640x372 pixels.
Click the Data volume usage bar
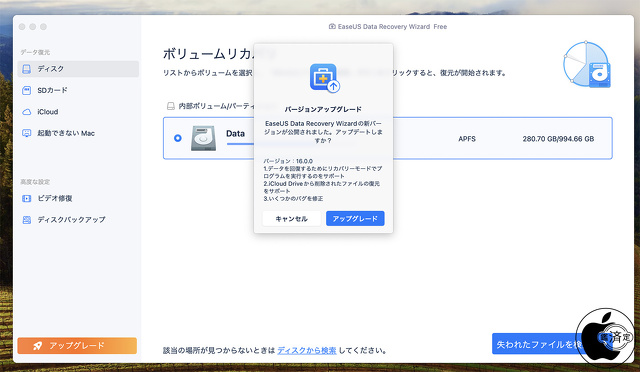point(241,144)
